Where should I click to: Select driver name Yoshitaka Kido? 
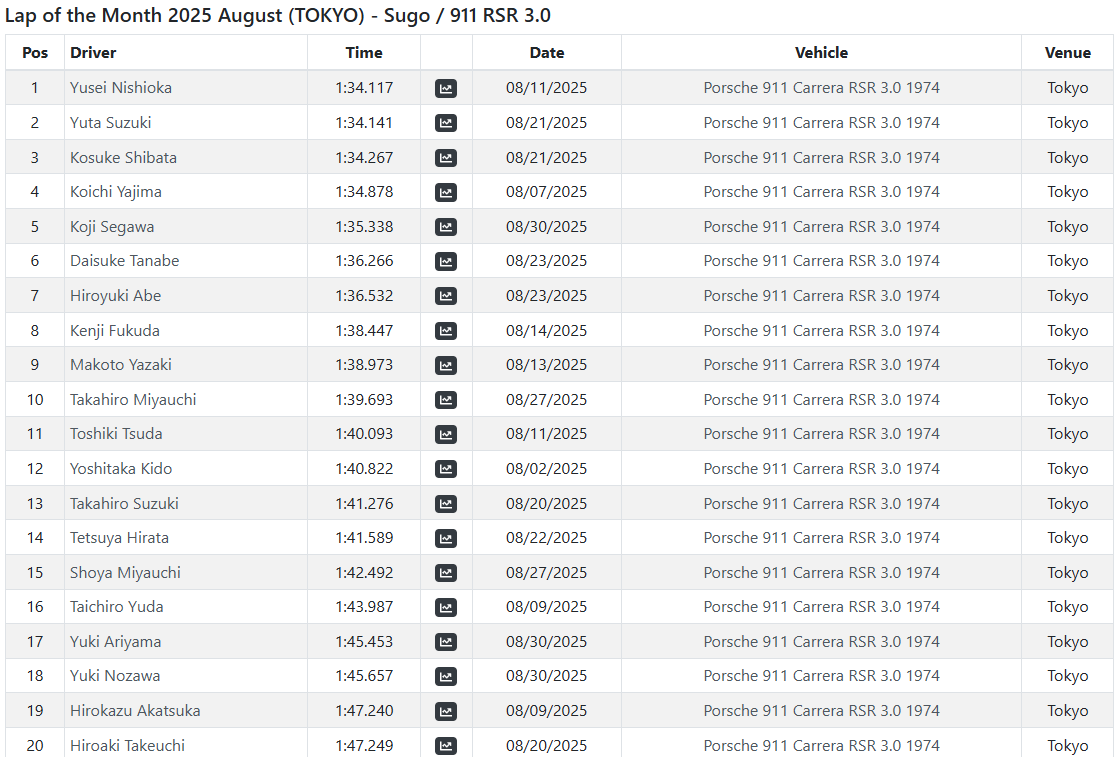tap(121, 469)
